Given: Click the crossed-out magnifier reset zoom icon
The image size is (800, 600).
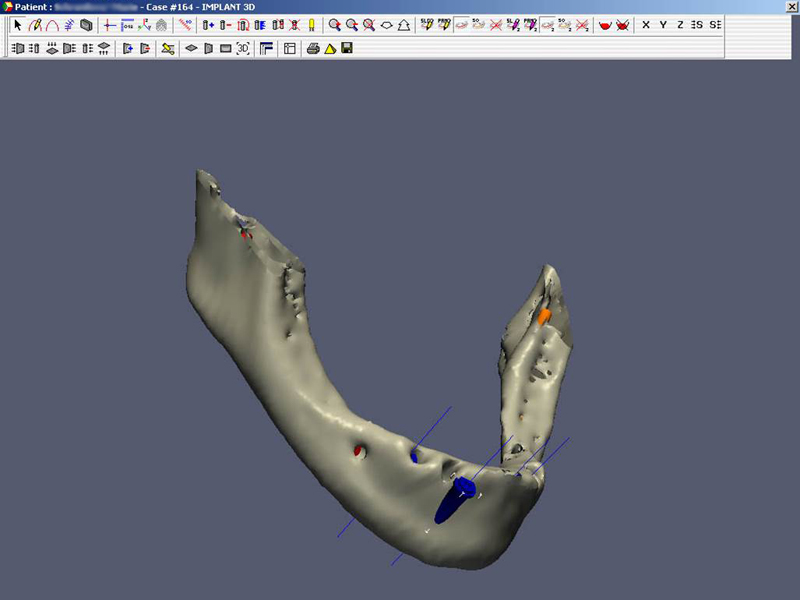Looking at the screenshot, I should tap(369, 24).
